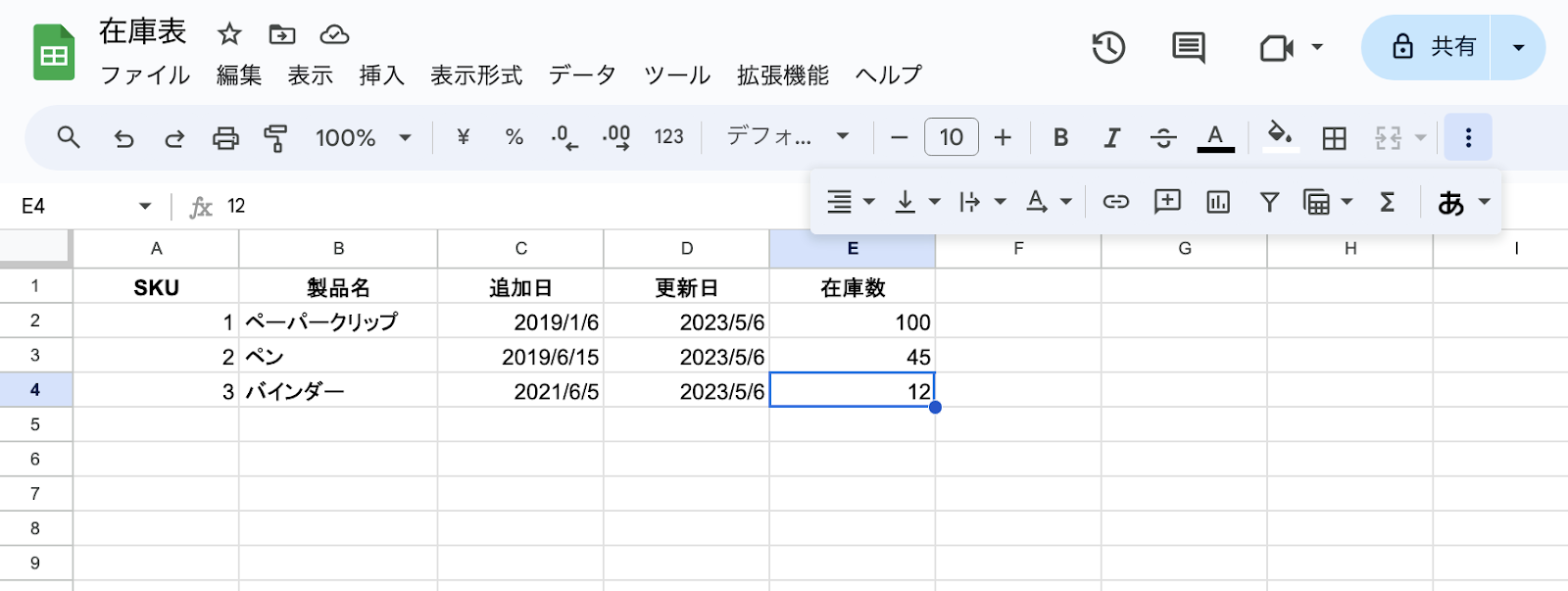The height and width of the screenshot is (591, 1568).
Task: Open the fill color picker
Action: click(x=1279, y=136)
